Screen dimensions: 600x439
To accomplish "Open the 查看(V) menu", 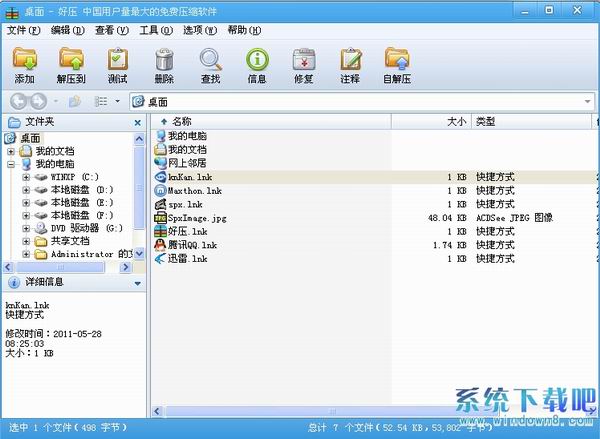I will click(112, 30).
